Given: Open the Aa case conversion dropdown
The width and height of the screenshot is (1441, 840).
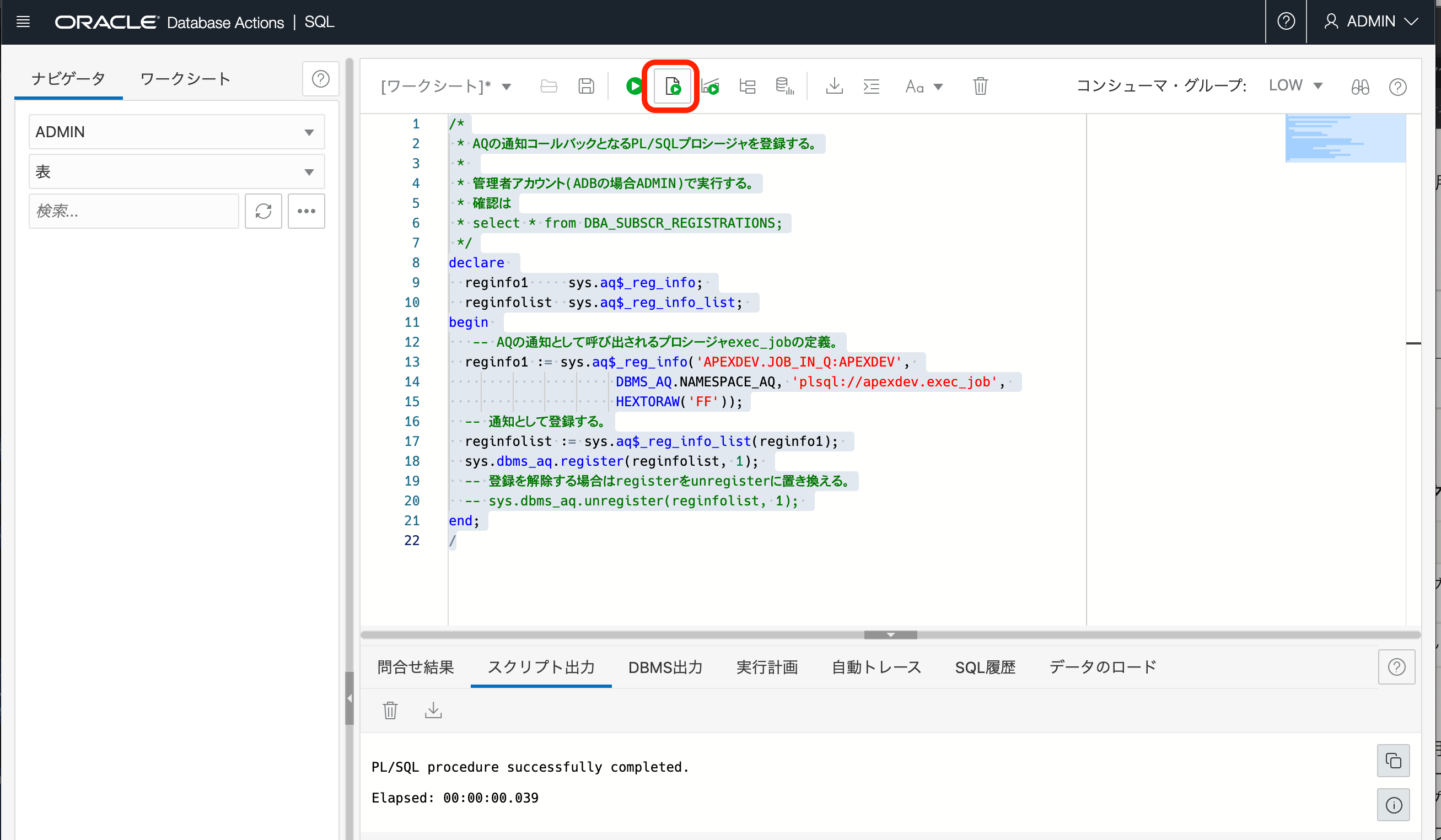Looking at the screenshot, I should coord(923,87).
